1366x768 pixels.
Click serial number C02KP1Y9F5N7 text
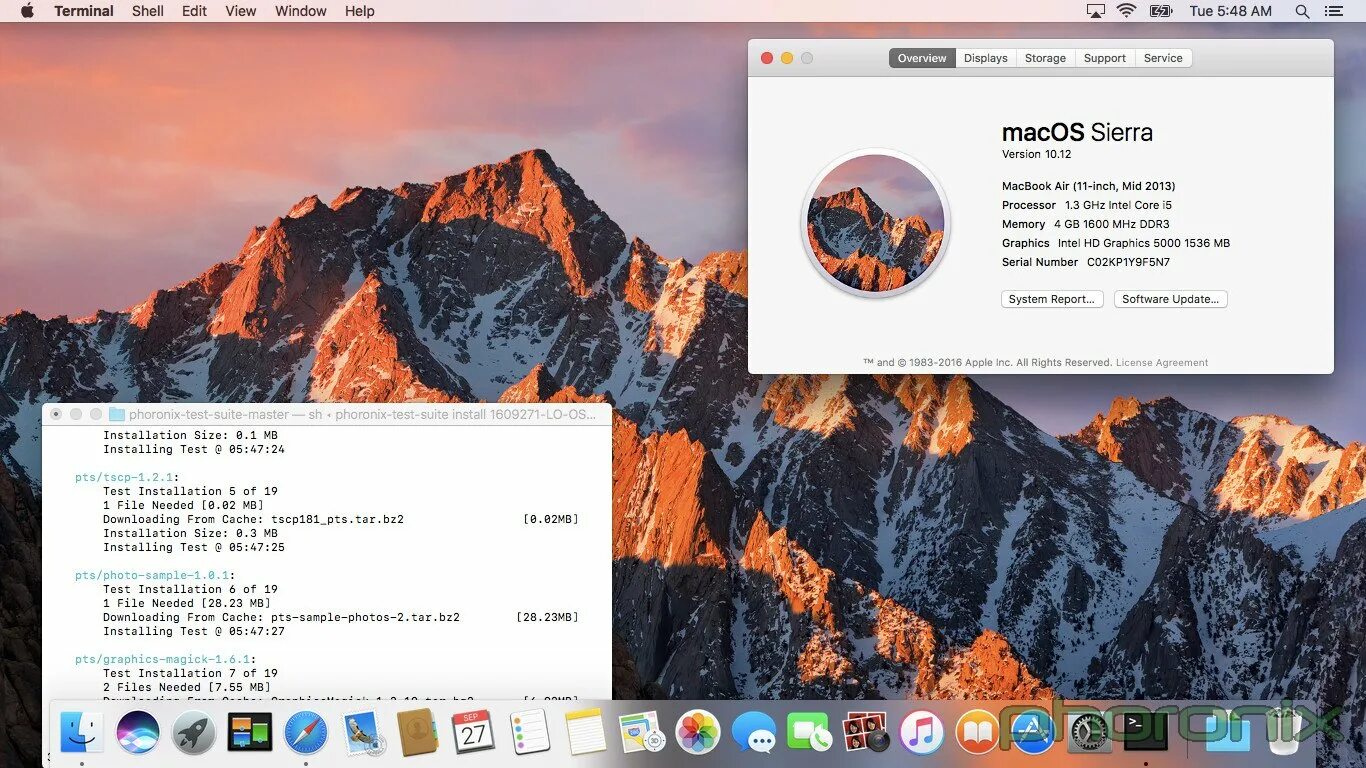coord(1128,262)
